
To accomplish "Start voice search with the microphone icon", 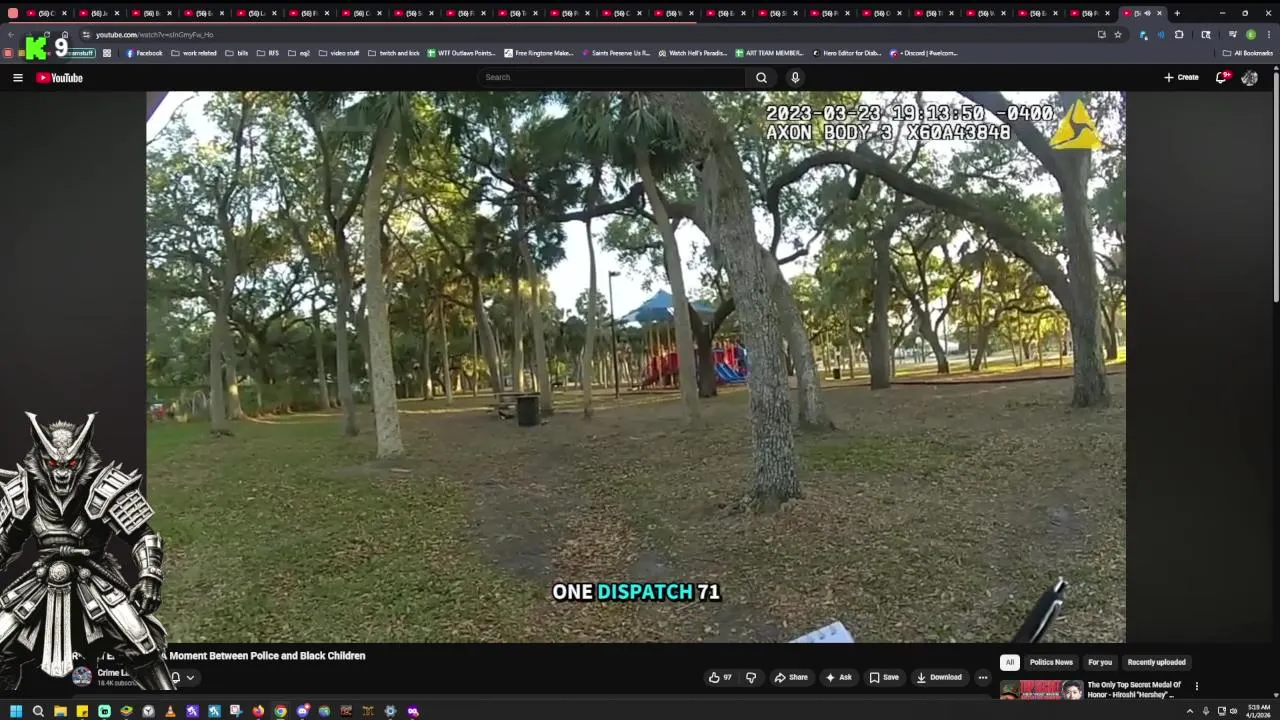I will 795,77.
